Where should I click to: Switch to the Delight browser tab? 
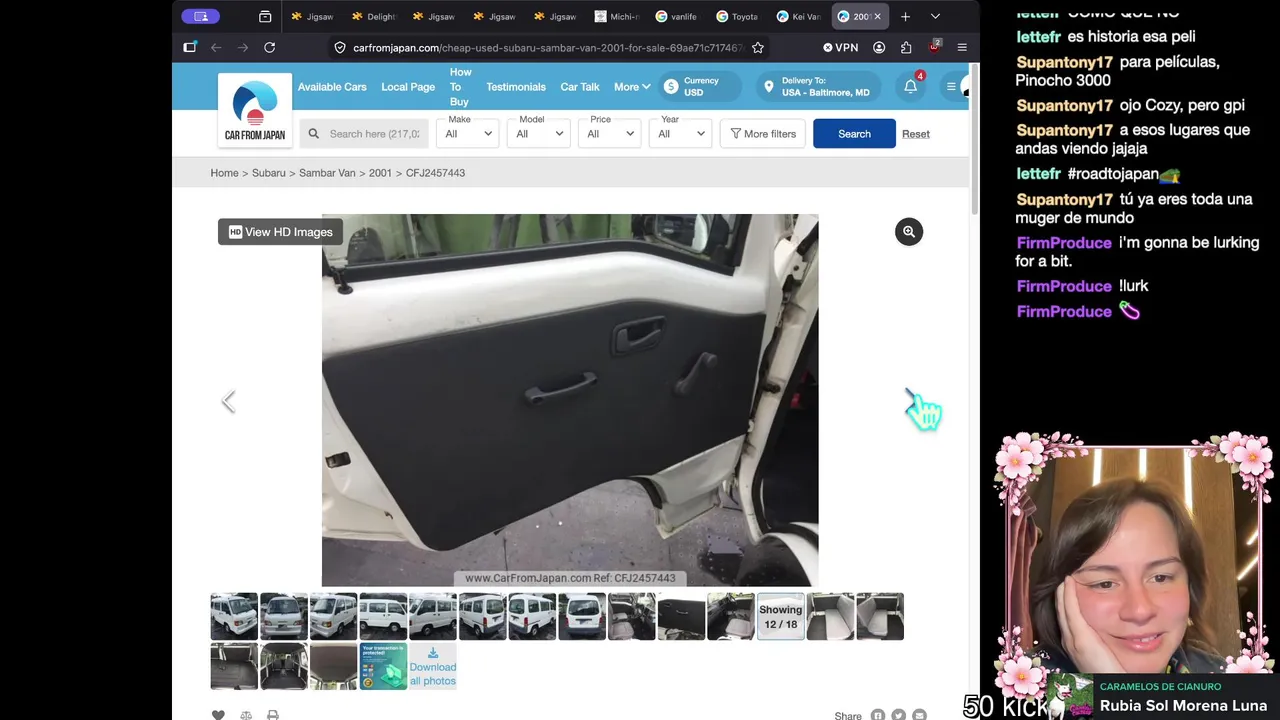pyautogui.click(x=373, y=16)
